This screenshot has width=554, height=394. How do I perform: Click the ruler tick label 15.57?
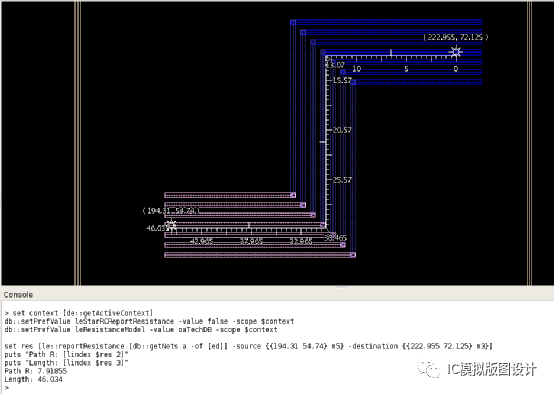pyautogui.click(x=342, y=80)
